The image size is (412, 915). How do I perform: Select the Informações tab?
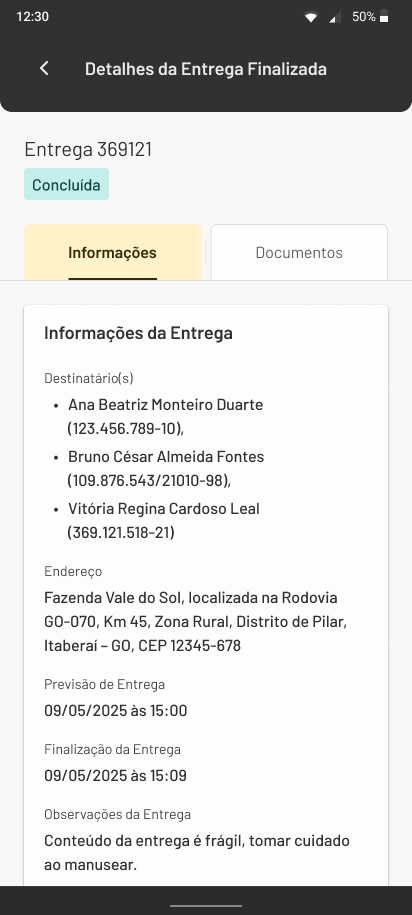[113, 252]
